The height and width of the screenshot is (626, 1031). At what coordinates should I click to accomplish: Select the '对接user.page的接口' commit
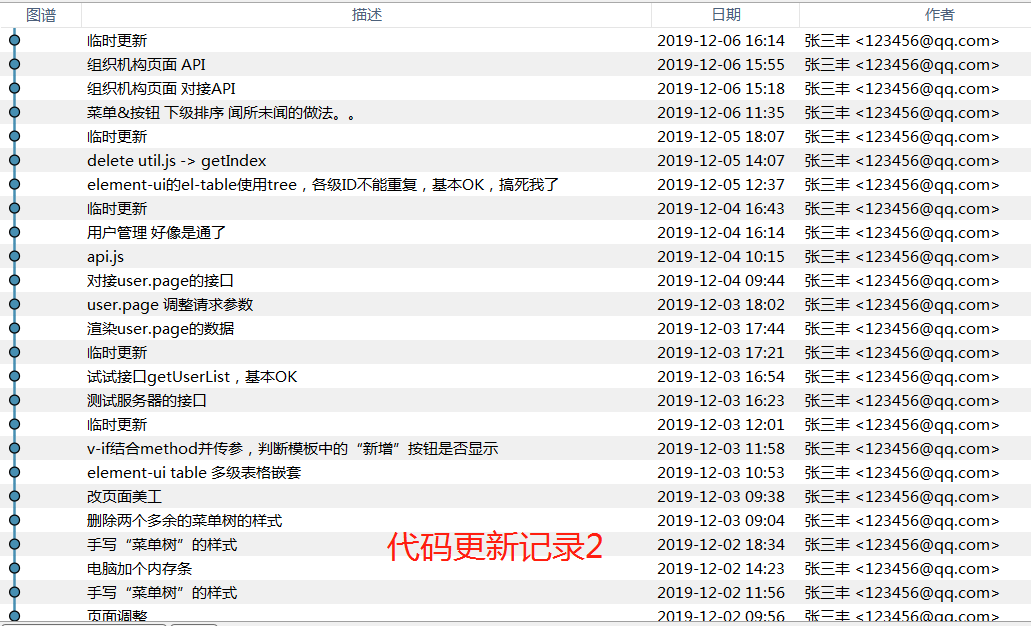pos(160,281)
